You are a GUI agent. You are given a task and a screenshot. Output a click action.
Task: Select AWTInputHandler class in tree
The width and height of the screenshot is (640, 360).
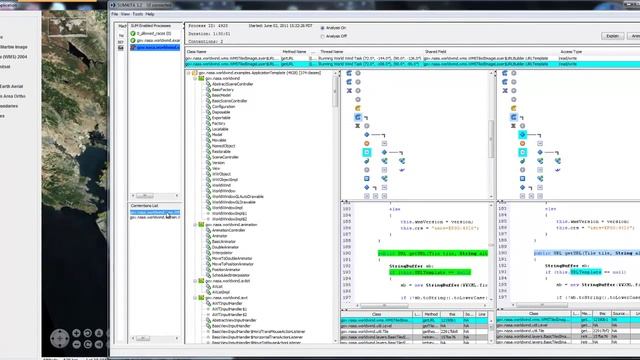(227, 303)
